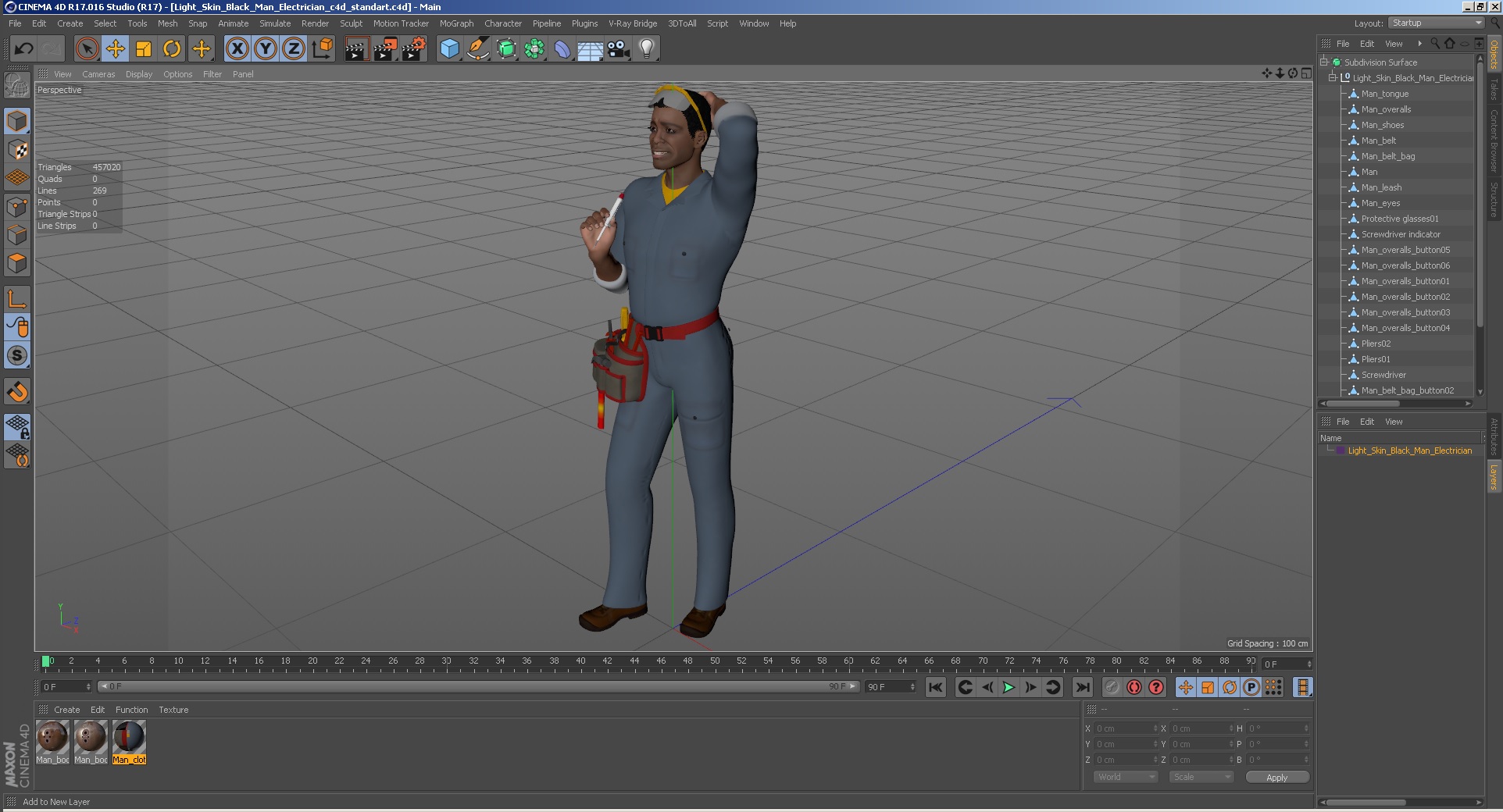Image resolution: width=1503 pixels, height=812 pixels.
Task: Toggle Enable Snap icon
Action: point(17,390)
